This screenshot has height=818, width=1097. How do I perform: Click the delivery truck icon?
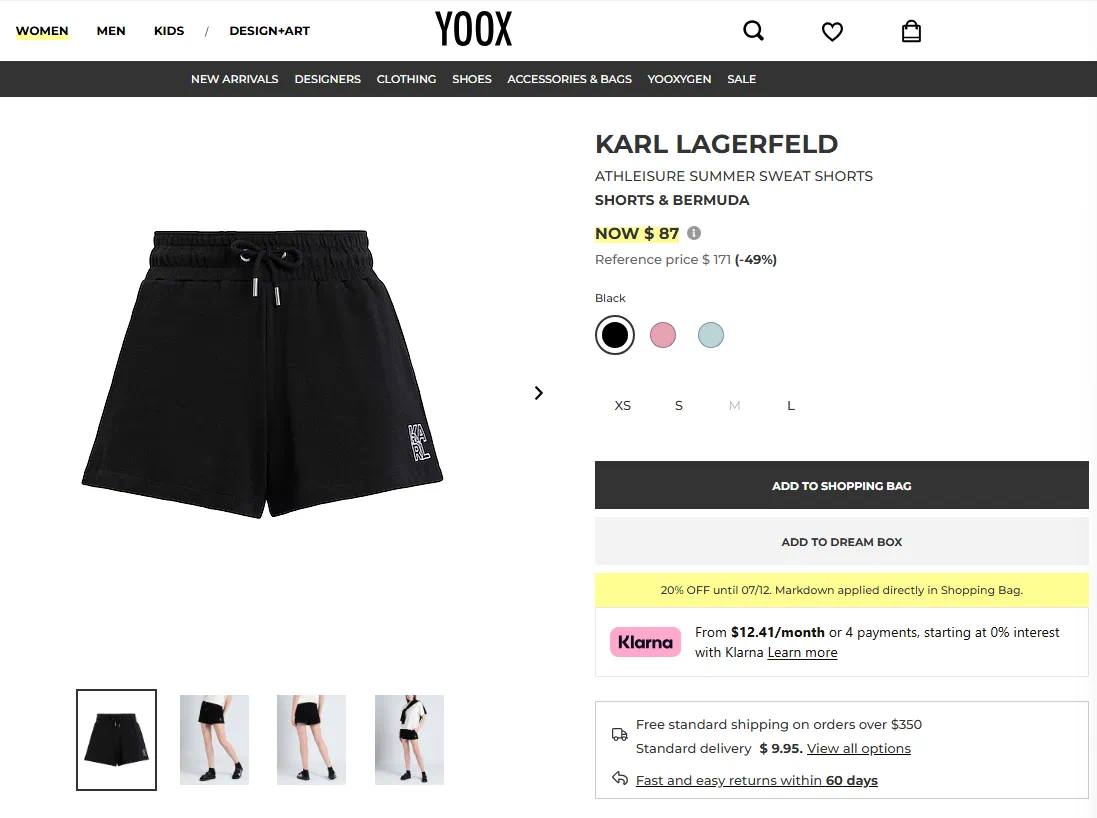point(619,735)
